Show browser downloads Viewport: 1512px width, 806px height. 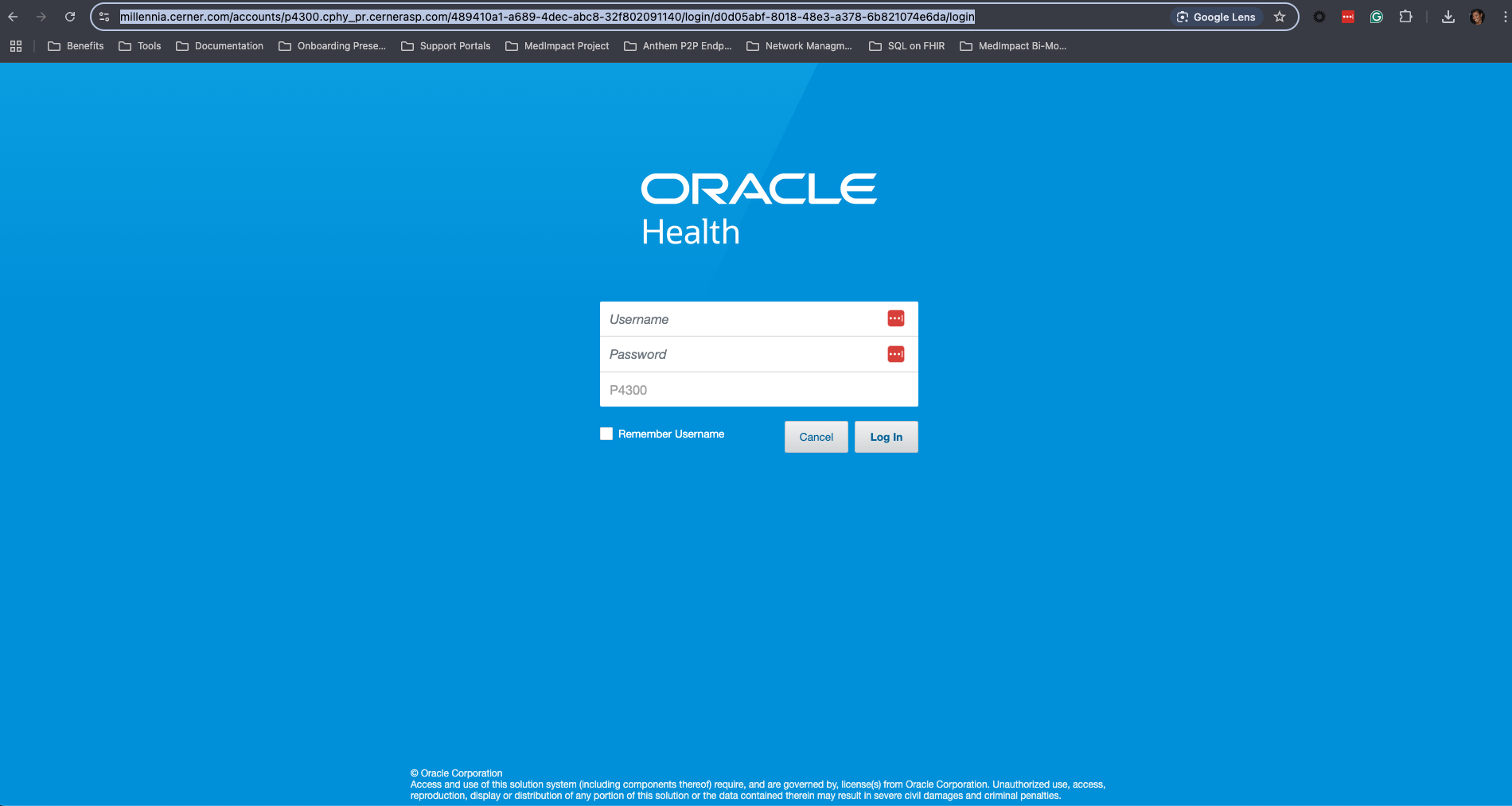click(x=1448, y=17)
